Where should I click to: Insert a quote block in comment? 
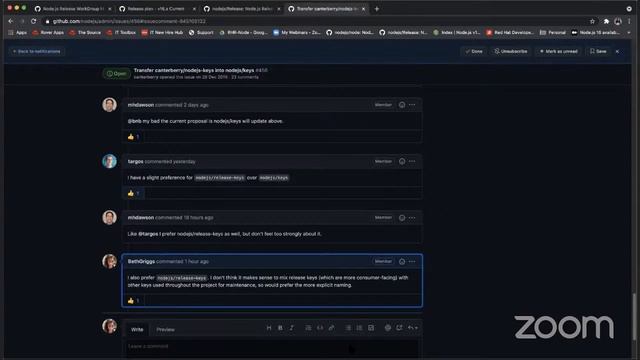click(308, 328)
